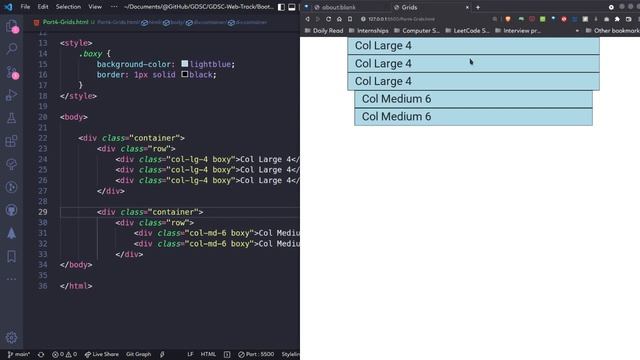The width and height of the screenshot is (640, 360).
Task: Open a new browser tab
Action: [x=478, y=7]
